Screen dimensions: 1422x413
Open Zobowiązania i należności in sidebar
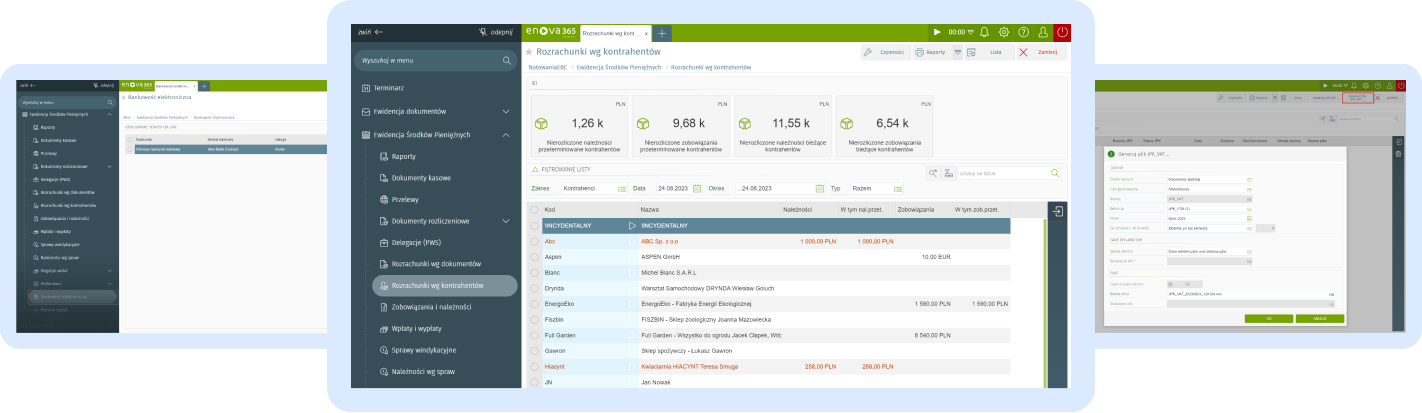pyautogui.click(x=431, y=306)
